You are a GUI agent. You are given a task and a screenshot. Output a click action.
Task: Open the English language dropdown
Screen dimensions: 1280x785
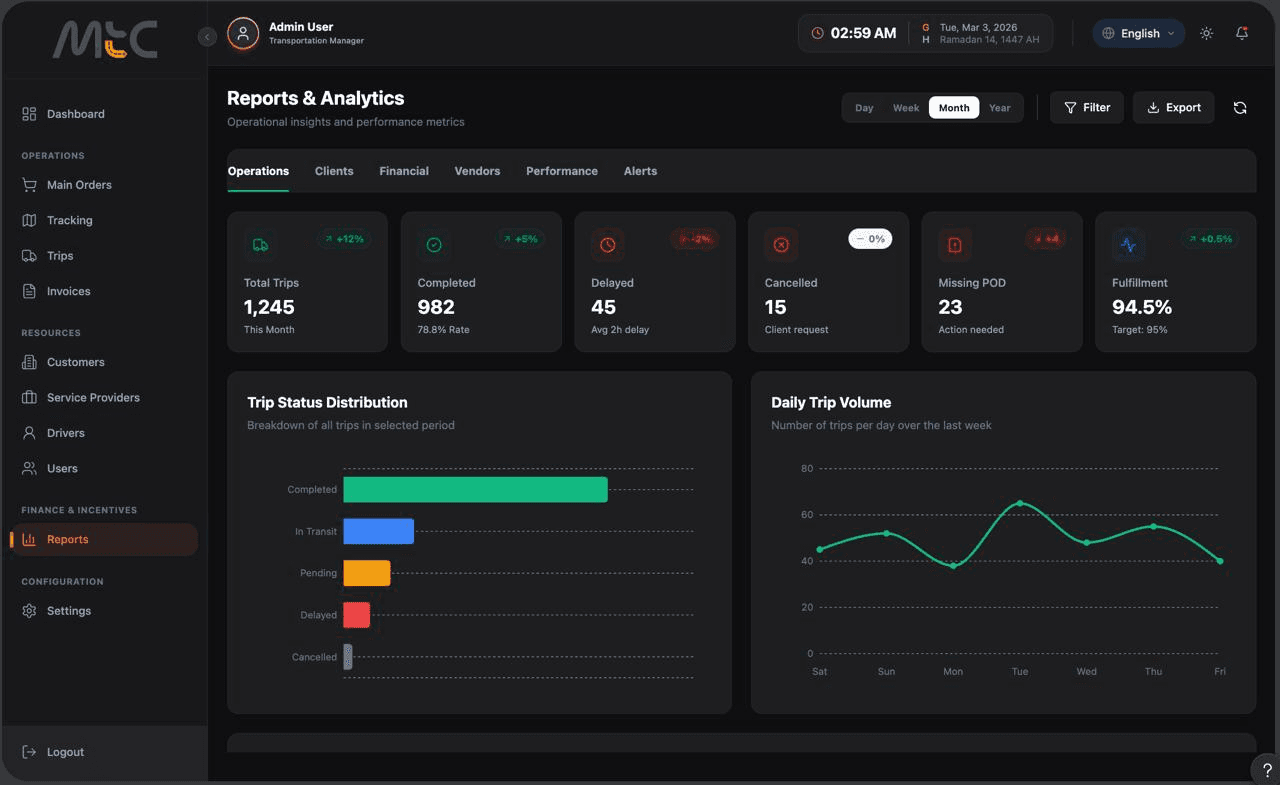tap(1138, 33)
